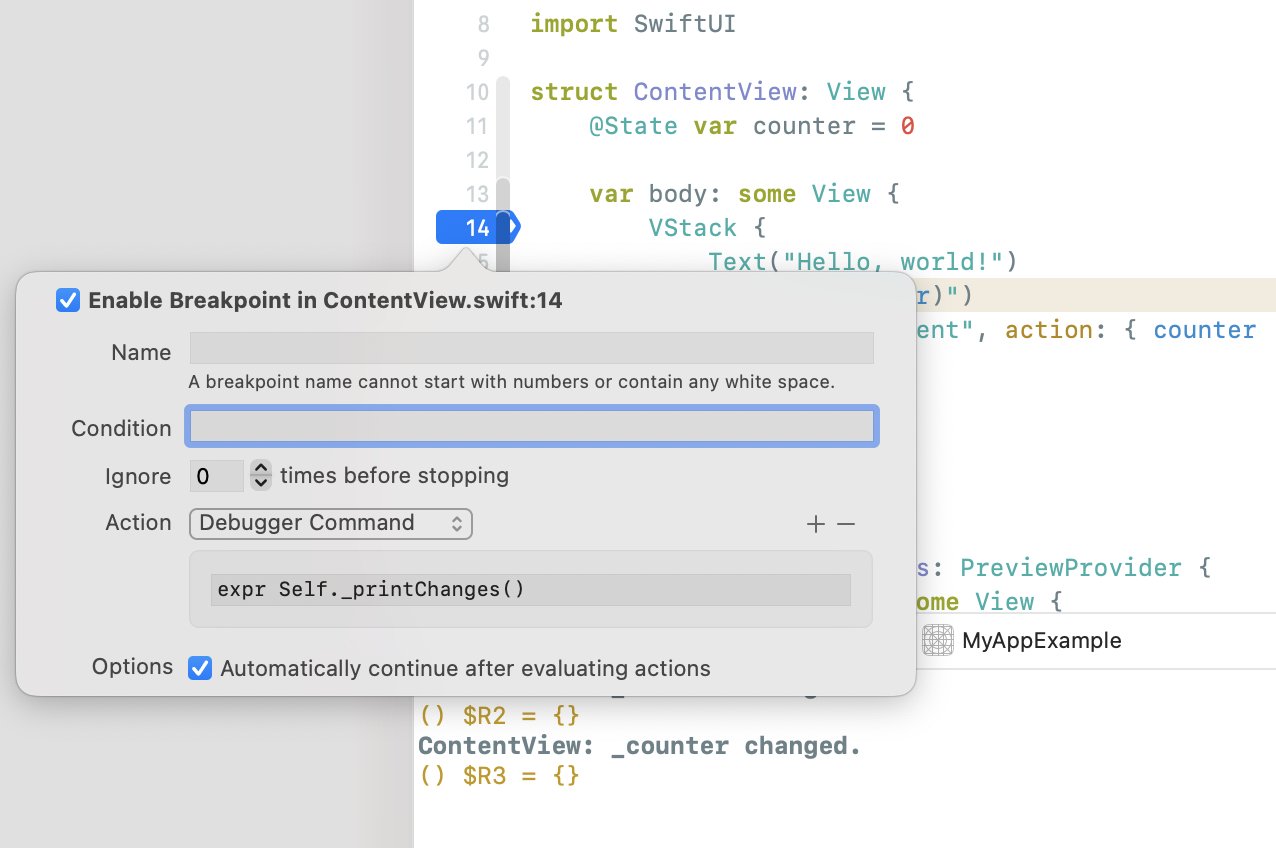Focus the Condition text field

click(531, 427)
